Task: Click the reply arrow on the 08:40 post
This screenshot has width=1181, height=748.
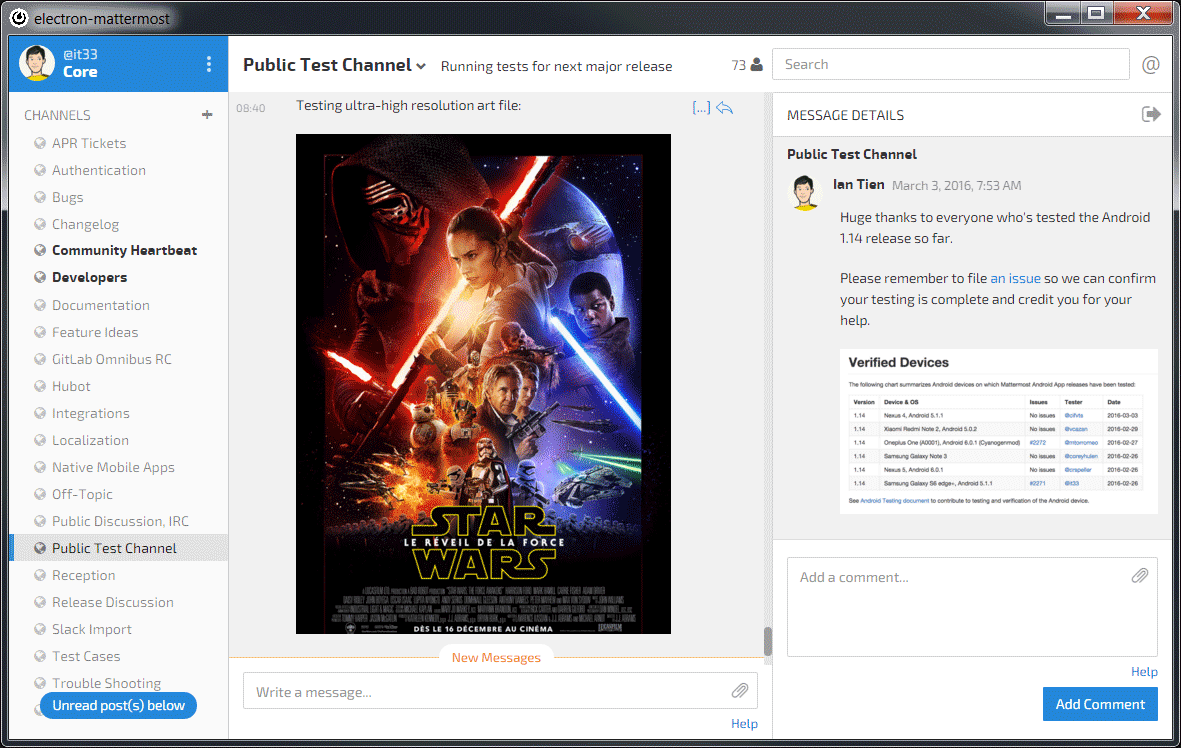Action: (725, 108)
